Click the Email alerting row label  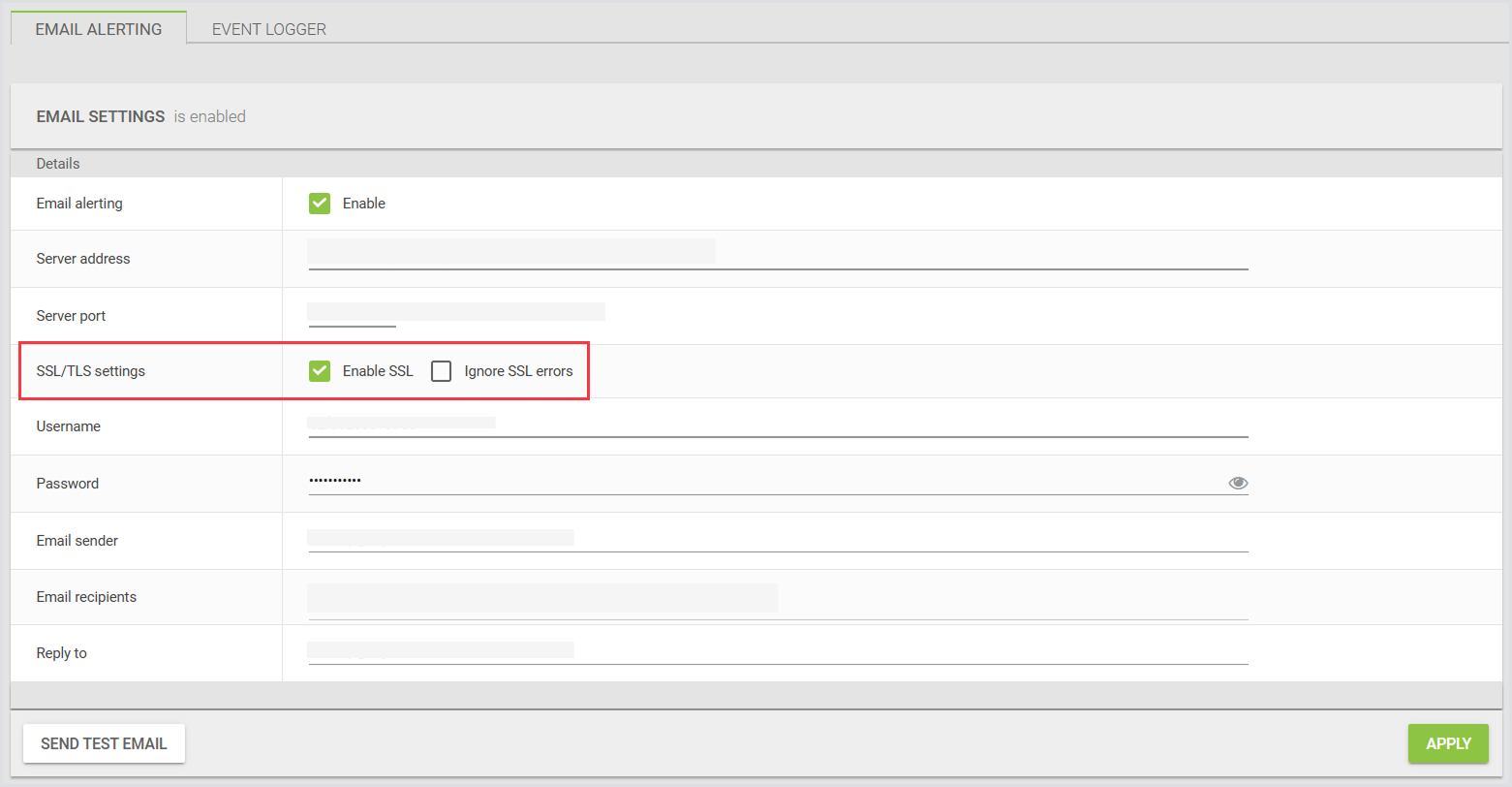coord(79,204)
